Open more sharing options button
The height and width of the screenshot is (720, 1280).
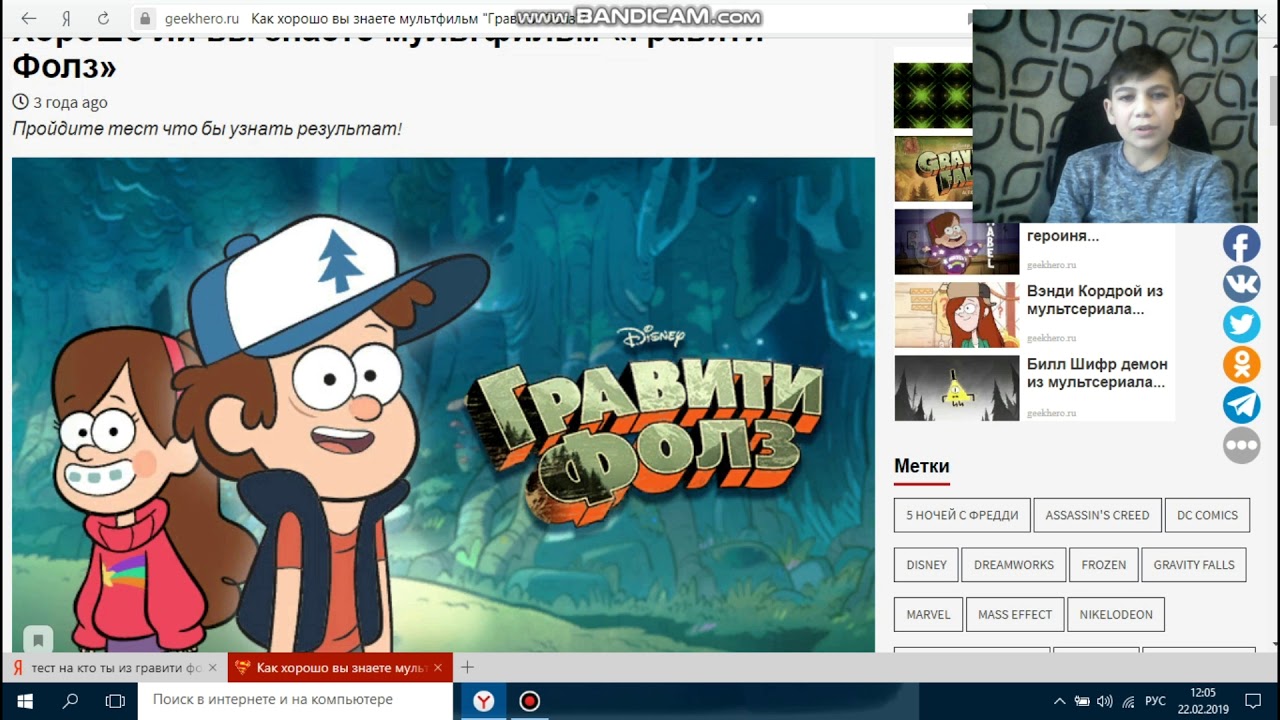(x=1241, y=445)
